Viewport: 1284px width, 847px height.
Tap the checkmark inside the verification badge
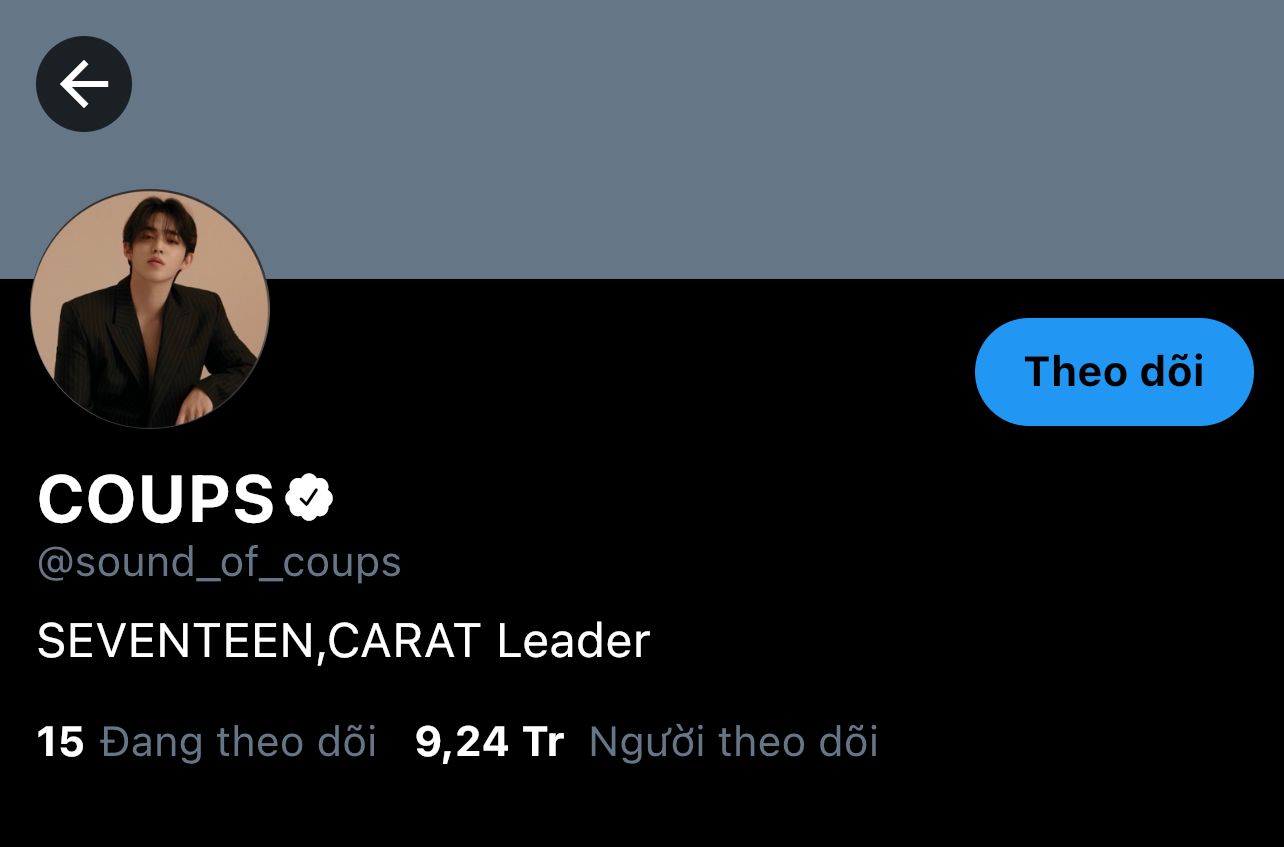pyautogui.click(x=310, y=498)
